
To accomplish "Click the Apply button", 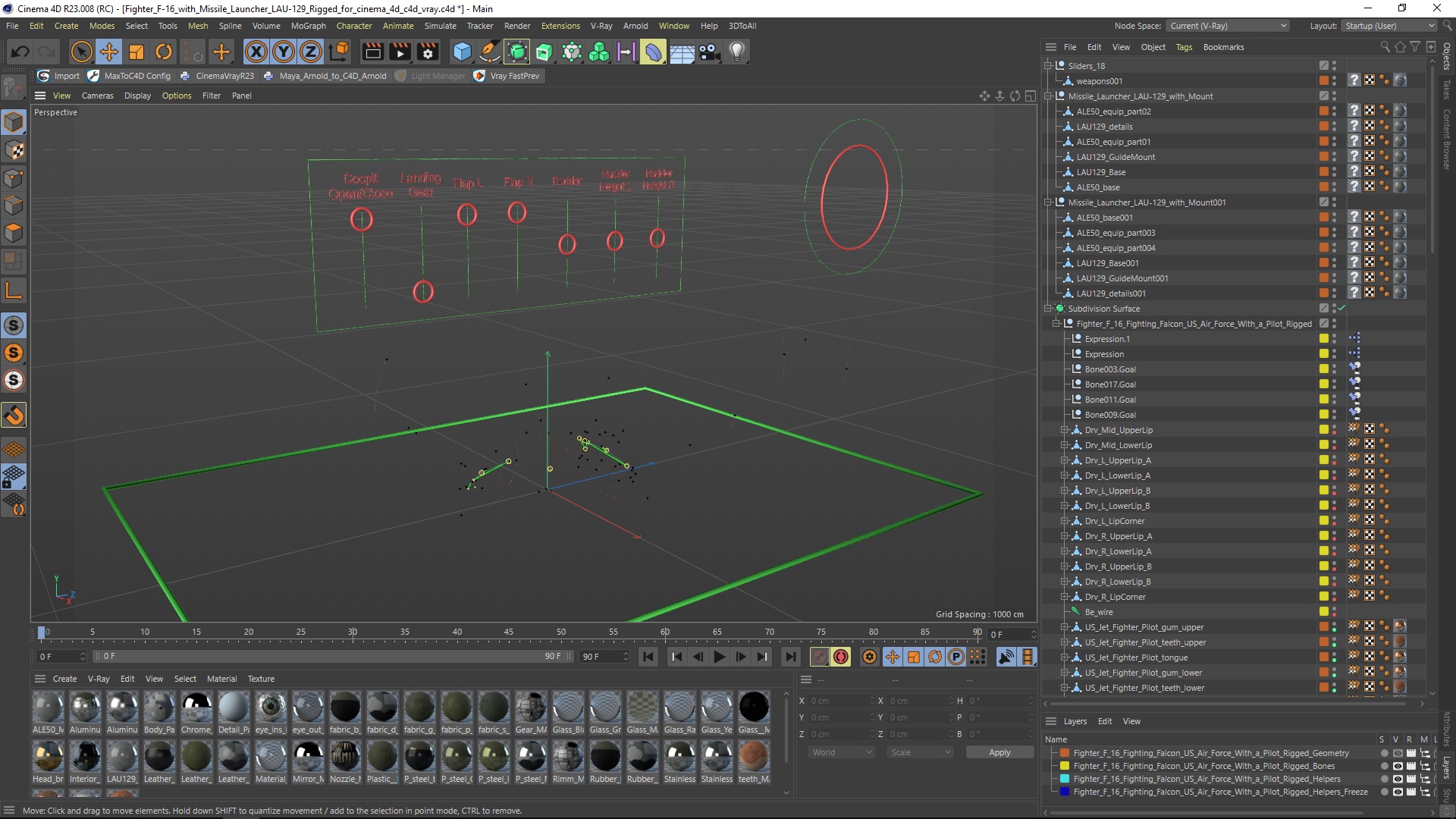I will [x=999, y=752].
